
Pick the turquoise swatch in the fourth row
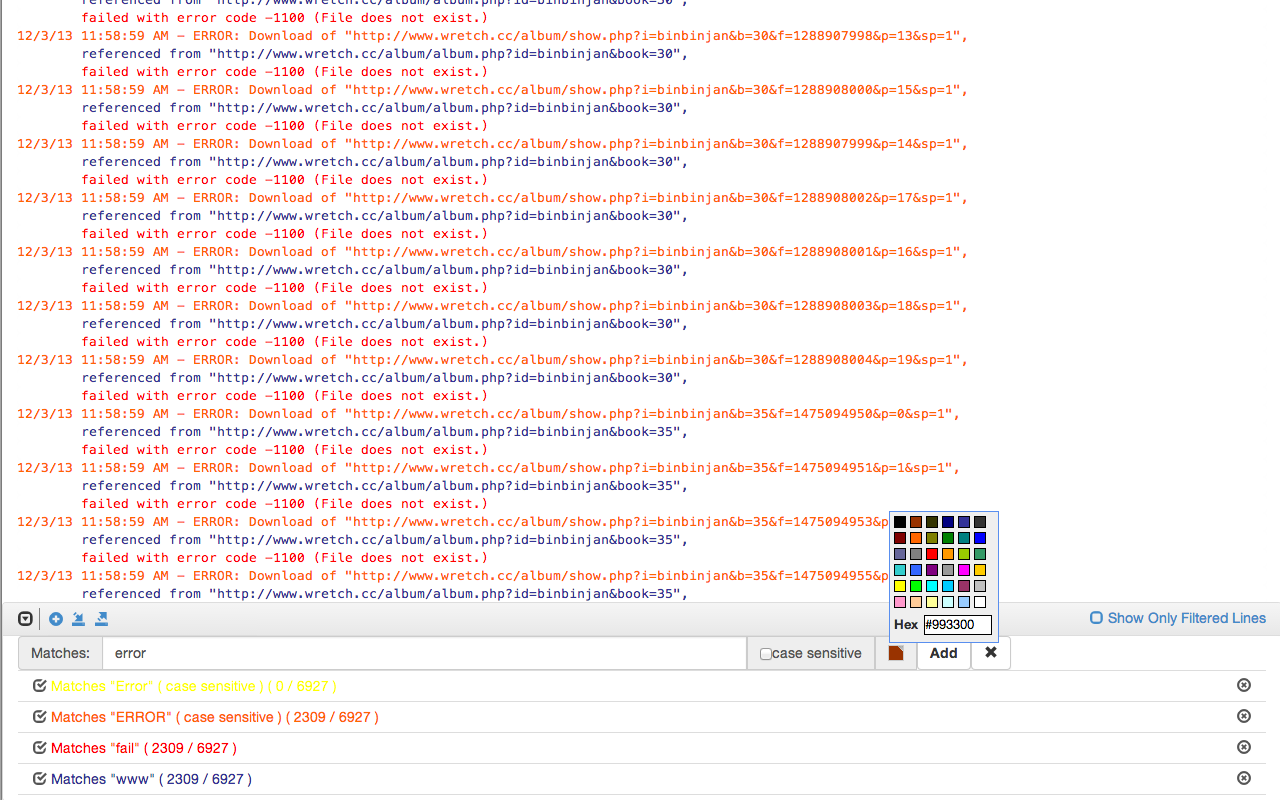[x=900, y=570]
